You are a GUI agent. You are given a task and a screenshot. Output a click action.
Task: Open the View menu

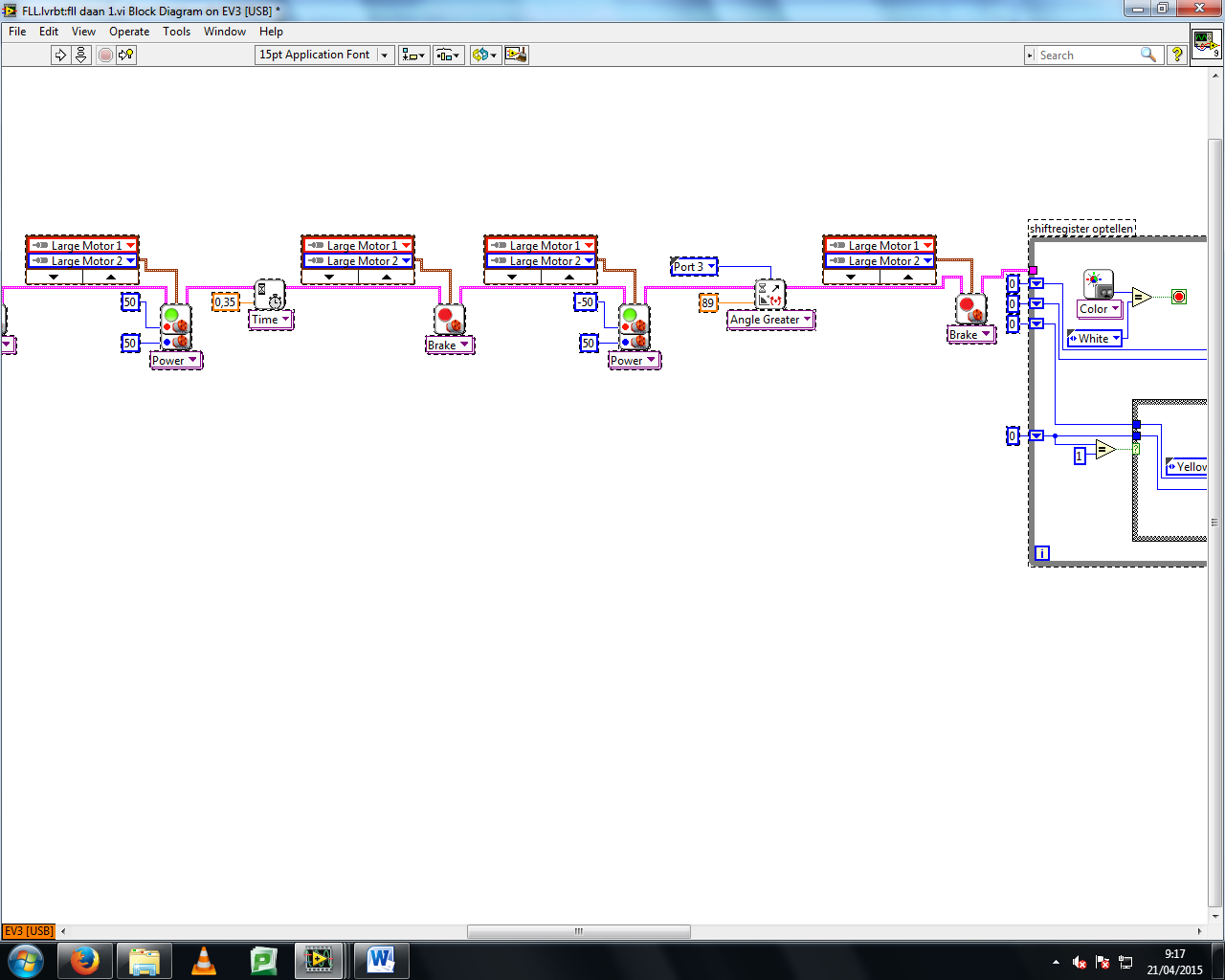coord(83,32)
